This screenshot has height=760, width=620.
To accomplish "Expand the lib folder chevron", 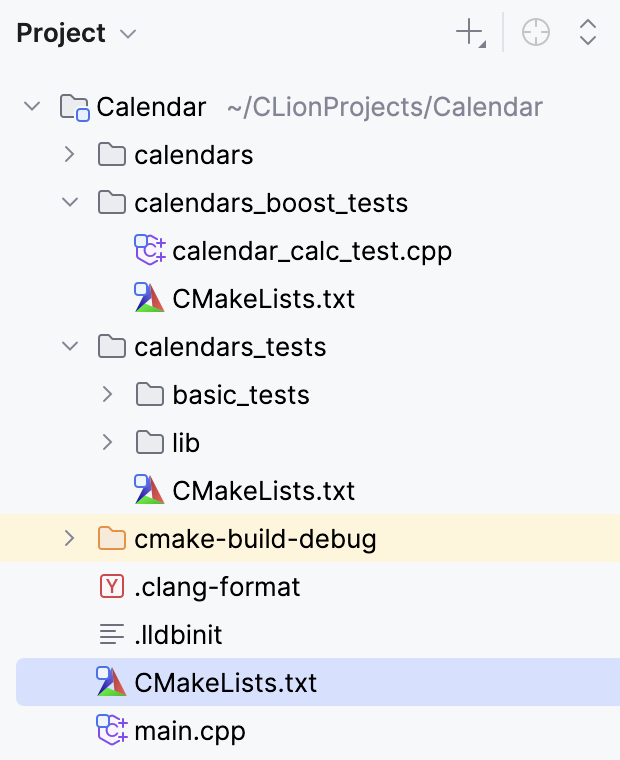I will pyautogui.click(x=107, y=443).
